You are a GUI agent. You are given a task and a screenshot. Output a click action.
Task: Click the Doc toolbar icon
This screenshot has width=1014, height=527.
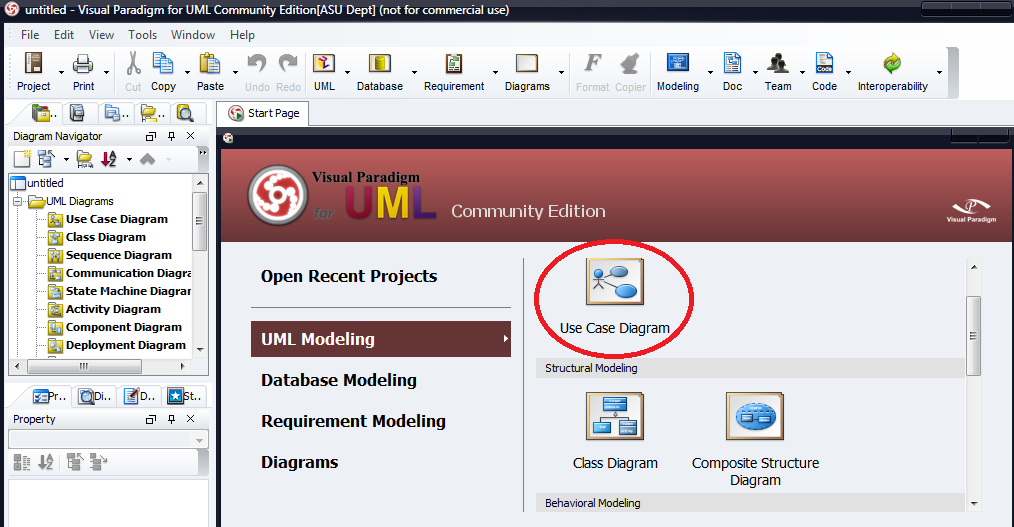(x=732, y=63)
